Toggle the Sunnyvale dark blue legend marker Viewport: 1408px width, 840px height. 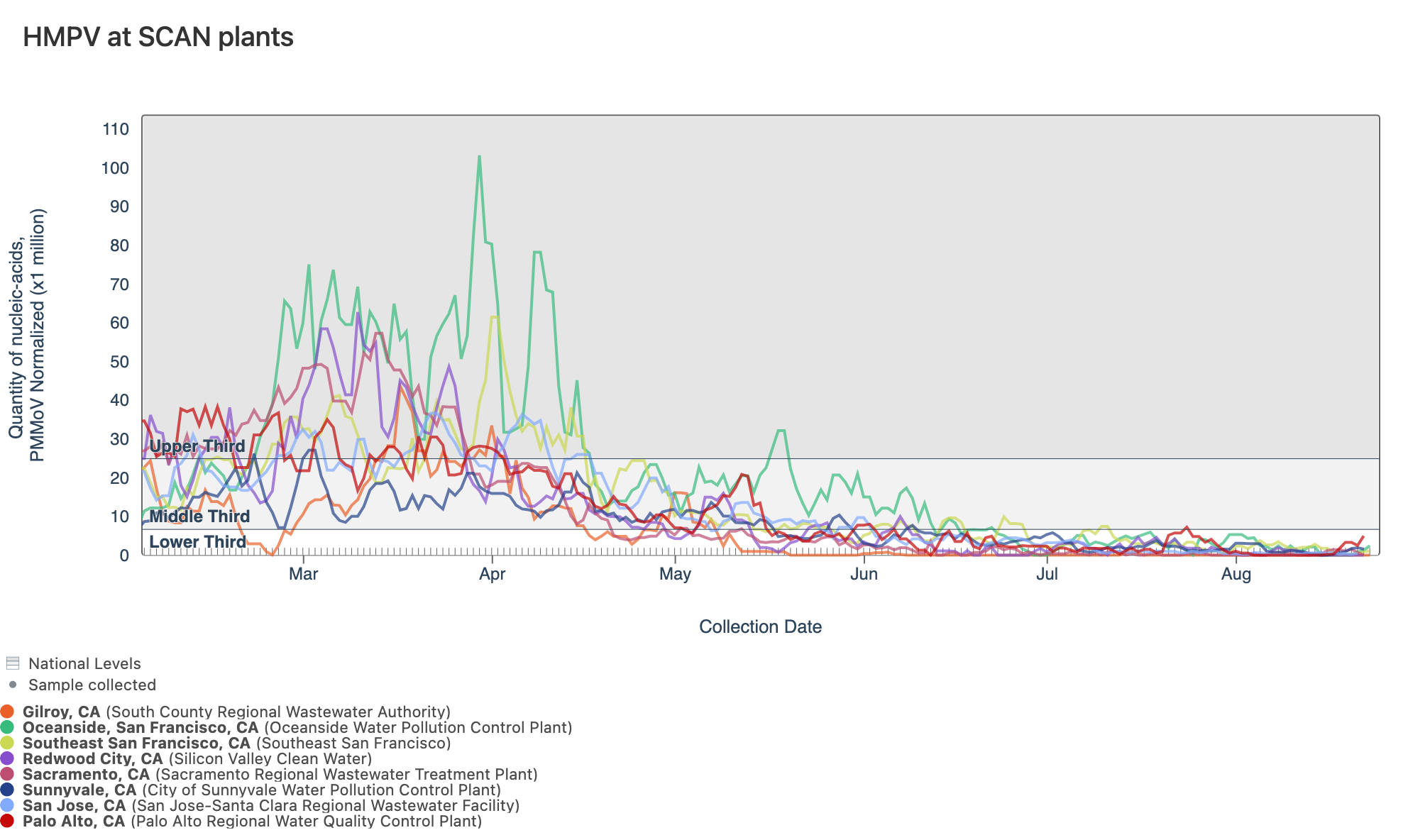(7, 790)
